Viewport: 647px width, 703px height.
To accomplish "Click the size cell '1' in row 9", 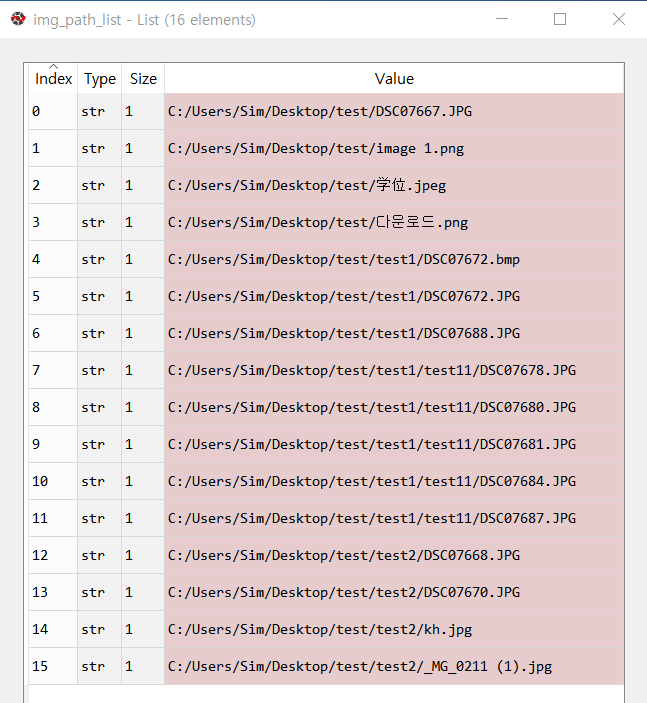I will tap(143, 444).
